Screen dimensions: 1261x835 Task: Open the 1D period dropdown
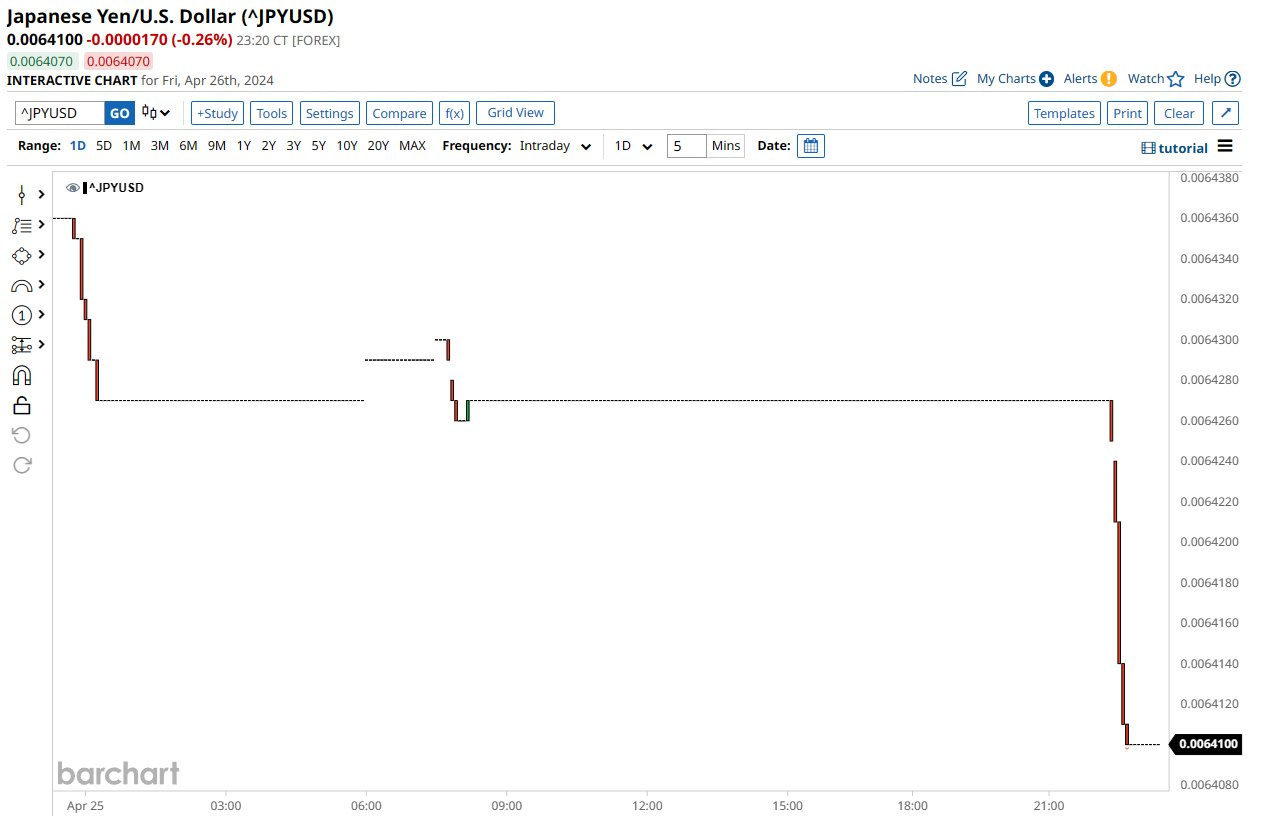coord(633,146)
